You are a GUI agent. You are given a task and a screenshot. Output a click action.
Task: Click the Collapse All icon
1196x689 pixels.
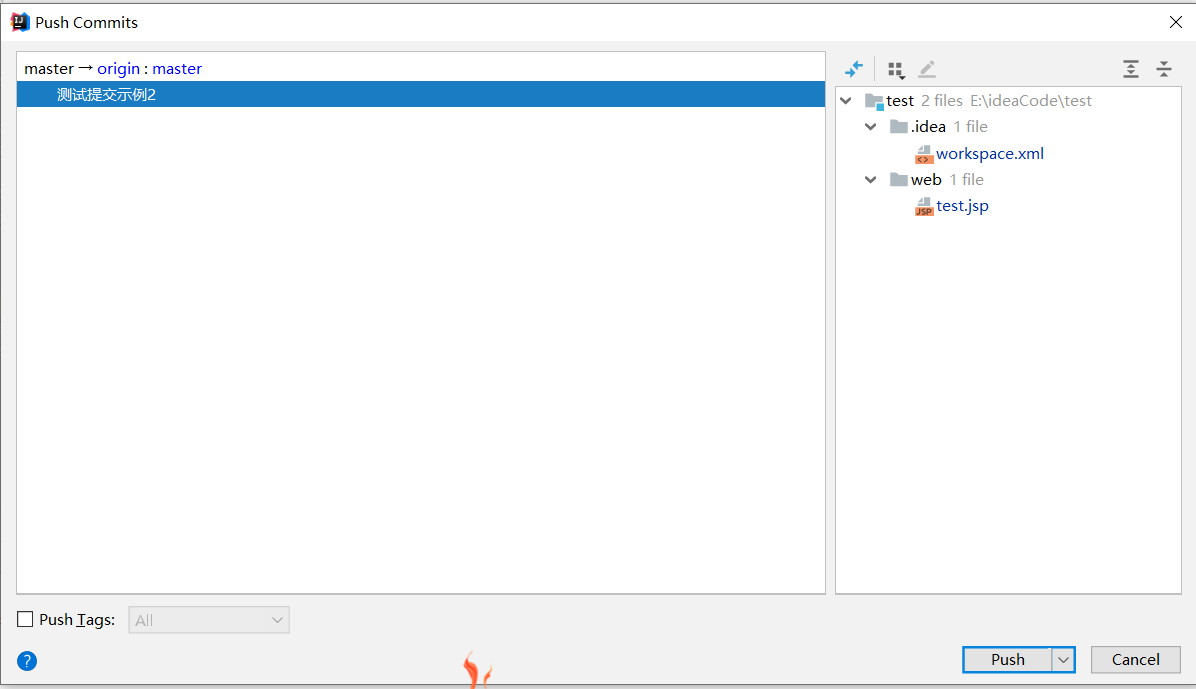(x=1163, y=69)
